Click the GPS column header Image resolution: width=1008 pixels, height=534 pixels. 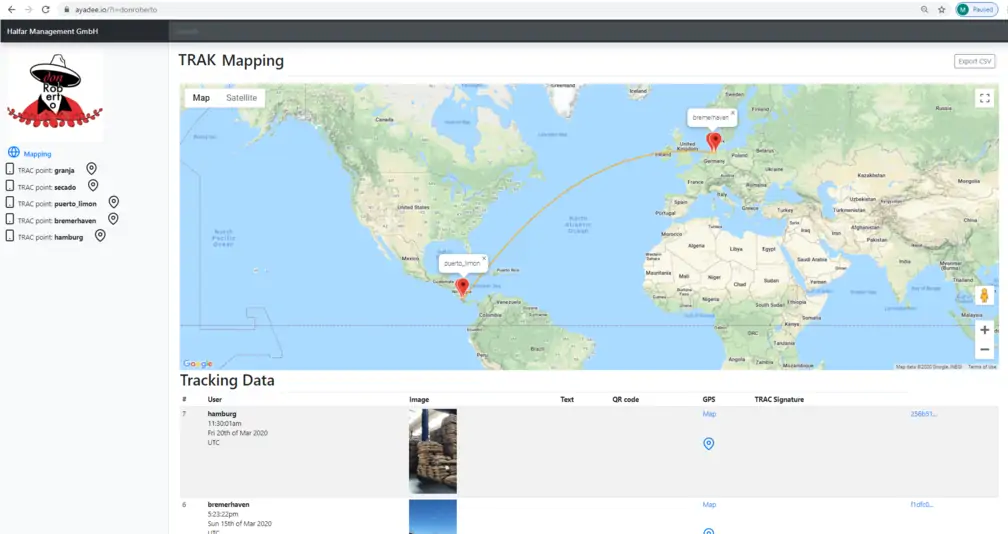(x=708, y=399)
